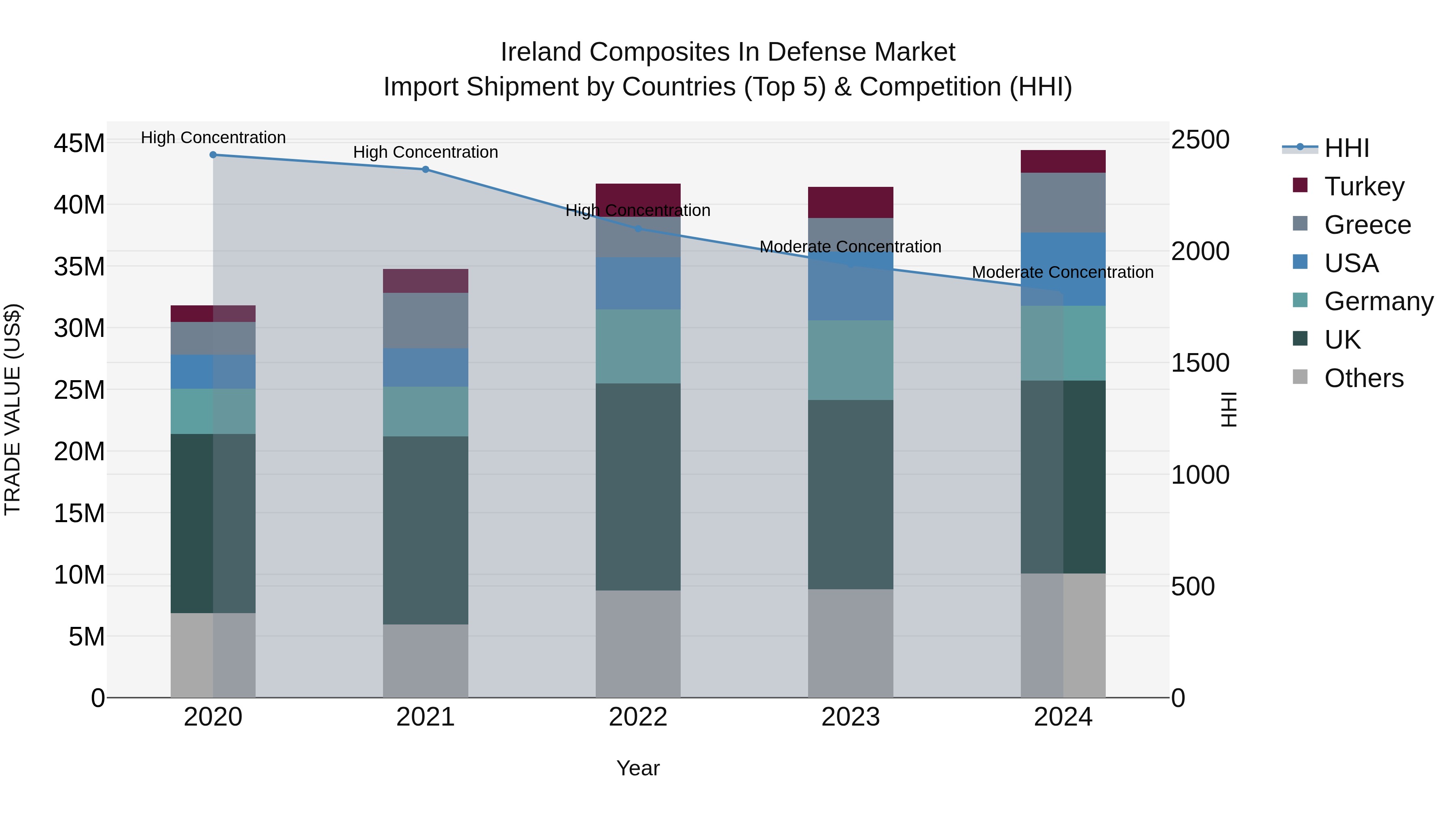Click the 2023 Others bar segment
1456x819 pixels.
point(851,644)
